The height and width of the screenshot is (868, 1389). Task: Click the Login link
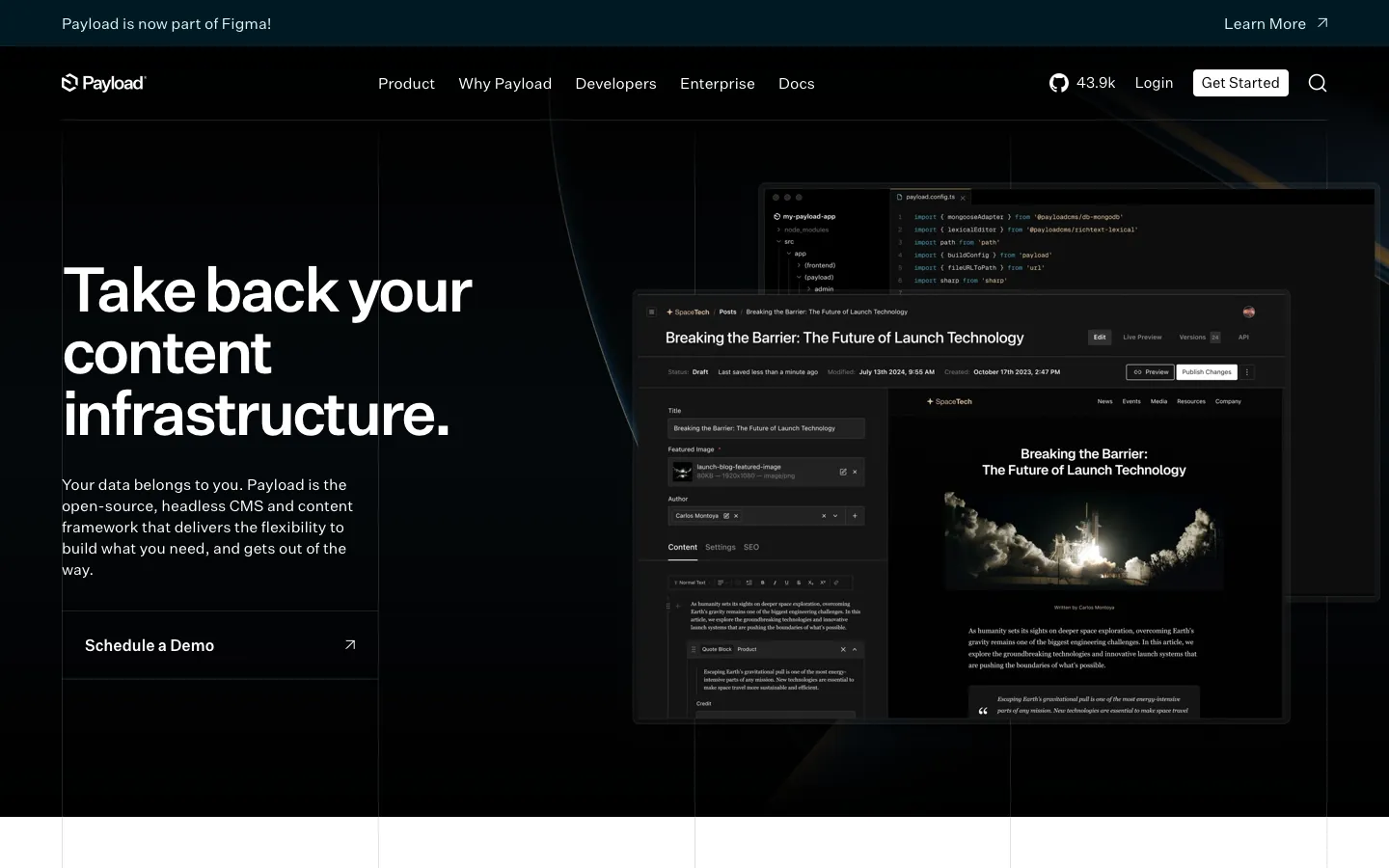click(1154, 83)
